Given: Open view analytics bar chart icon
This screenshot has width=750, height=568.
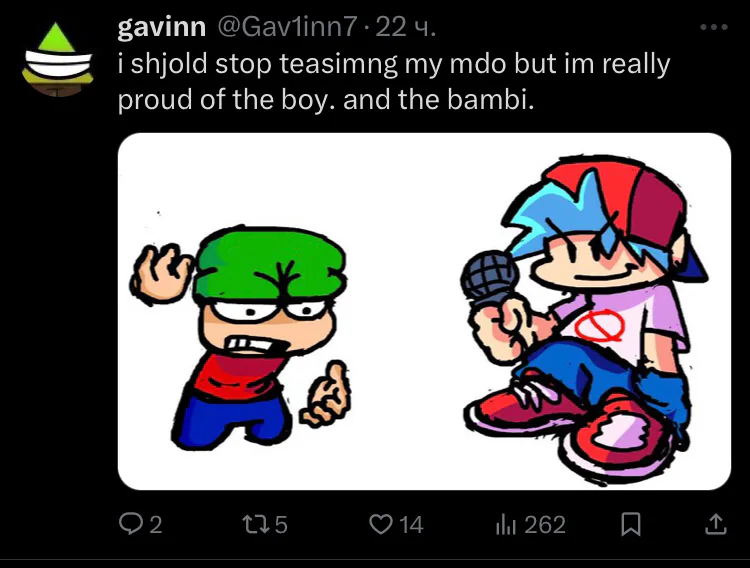Looking at the screenshot, I should (x=506, y=524).
